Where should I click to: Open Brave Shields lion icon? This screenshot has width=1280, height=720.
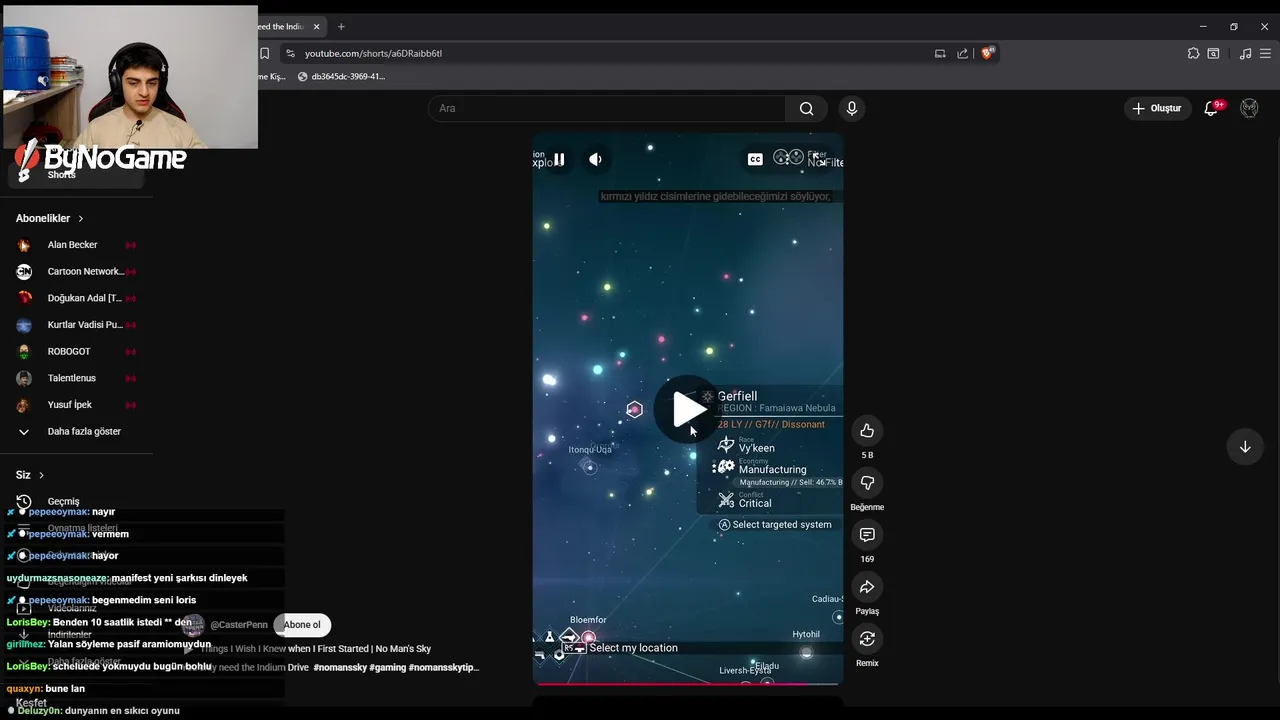coord(987,53)
